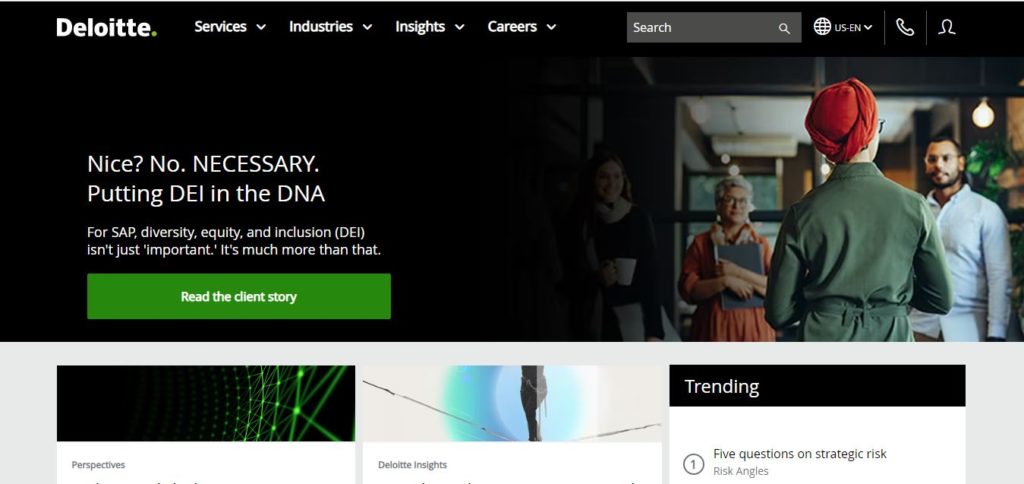Expand the Services chevron arrow
This screenshot has height=484, width=1024.
[261, 27]
